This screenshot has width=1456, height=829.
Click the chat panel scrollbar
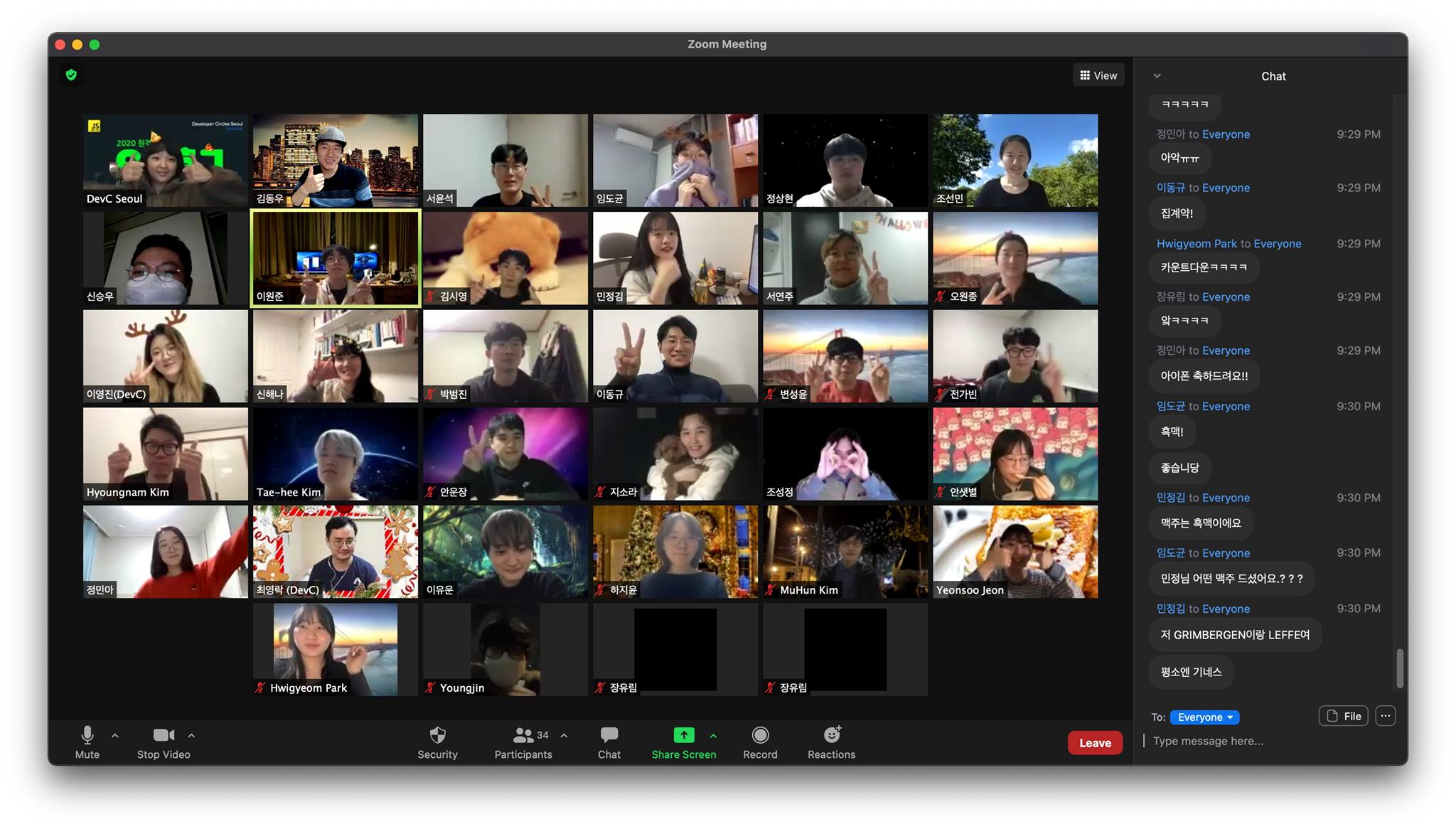point(1400,668)
